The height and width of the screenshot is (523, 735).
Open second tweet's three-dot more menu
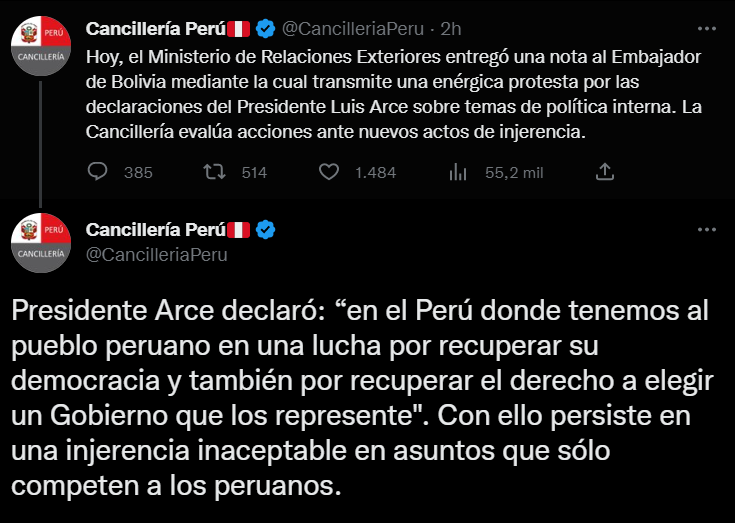(706, 232)
